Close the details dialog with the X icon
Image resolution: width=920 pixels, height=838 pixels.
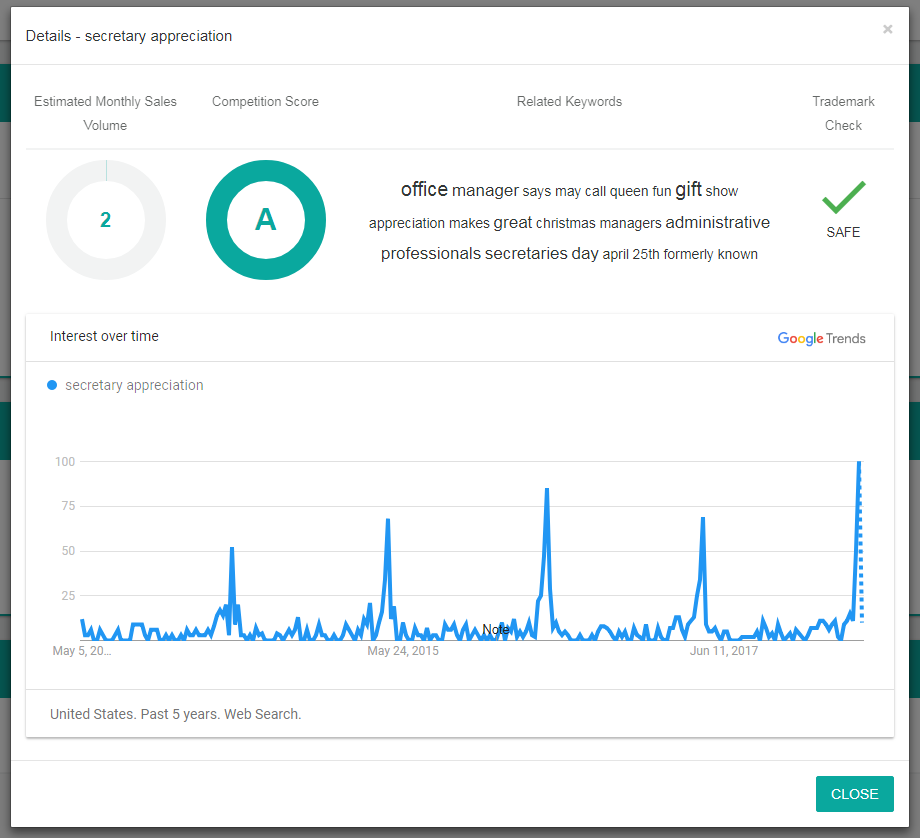[x=887, y=29]
